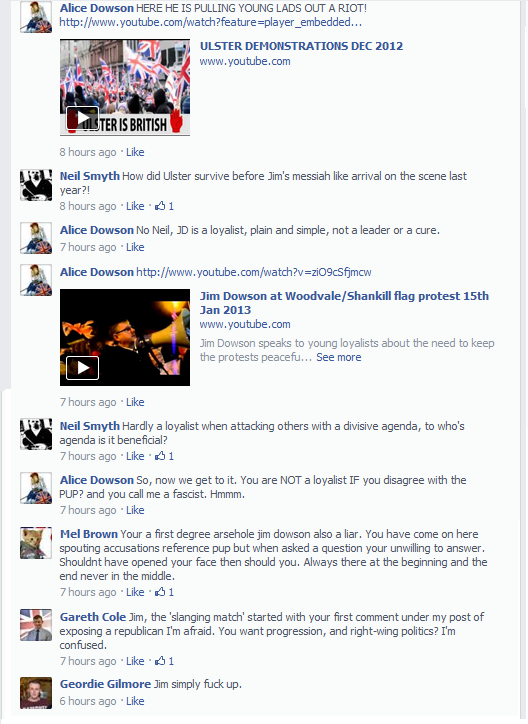Like Alice Dowson's 'JD is a loyalist' comment

click(x=135, y=247)
